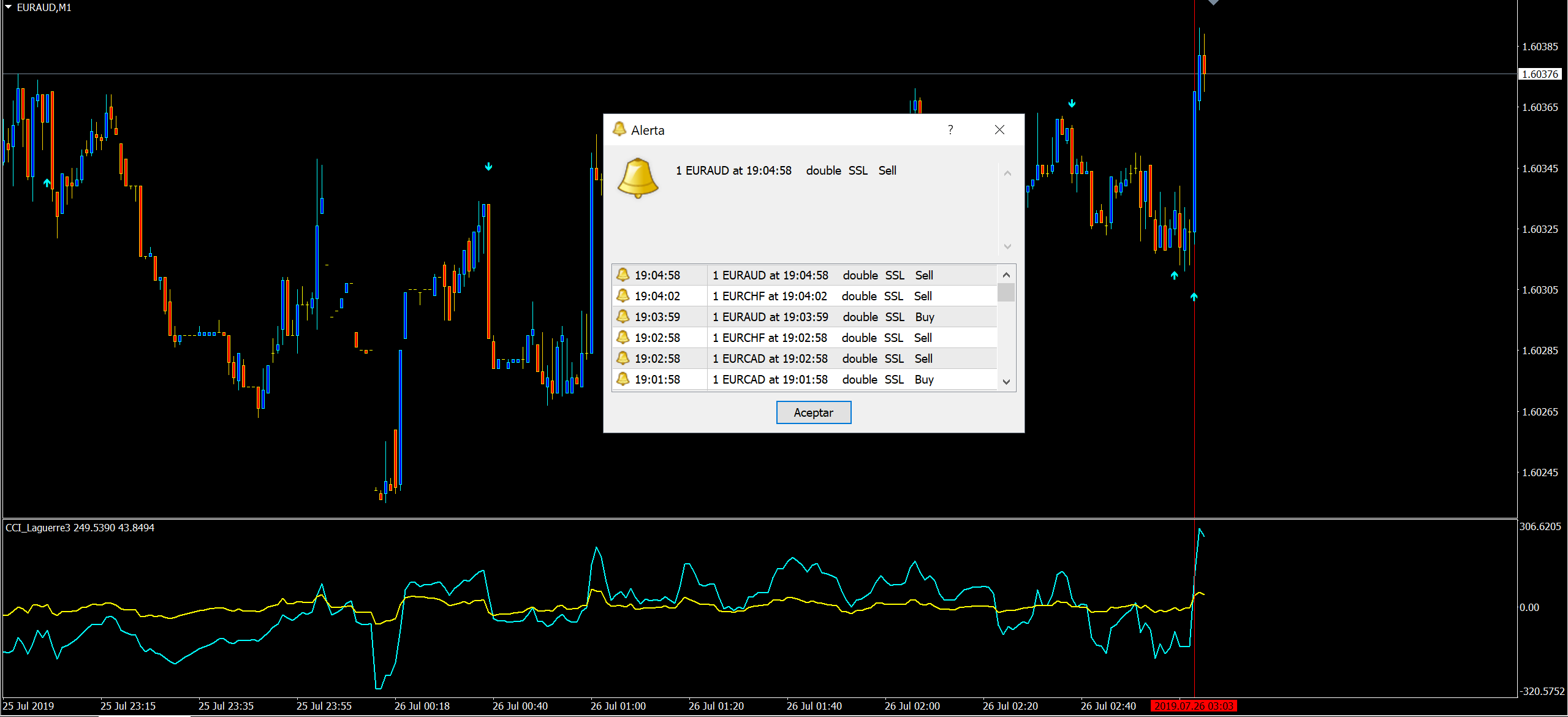
Task: Open the EURAUD,M1 chart dropdown triangle
Action: point(9,7)
